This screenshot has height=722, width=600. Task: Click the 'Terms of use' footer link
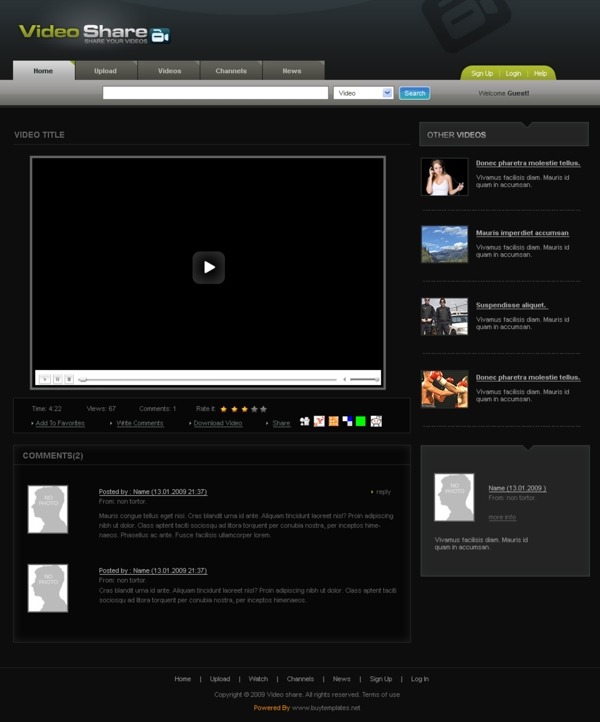tap(380, 694)
